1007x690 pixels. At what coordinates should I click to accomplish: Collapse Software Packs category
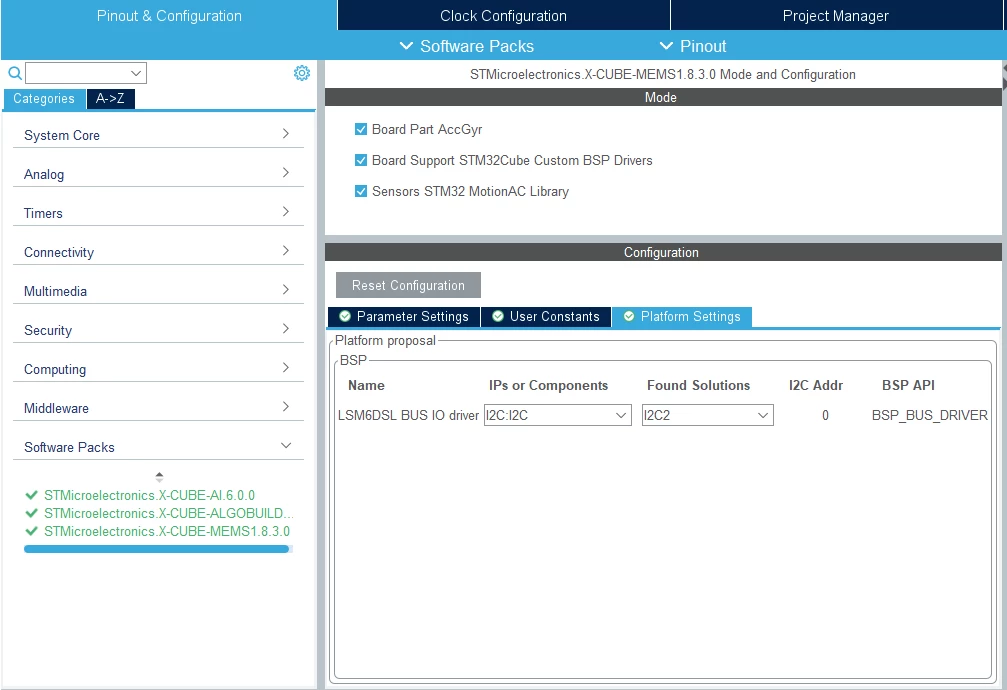click(158, 447)
